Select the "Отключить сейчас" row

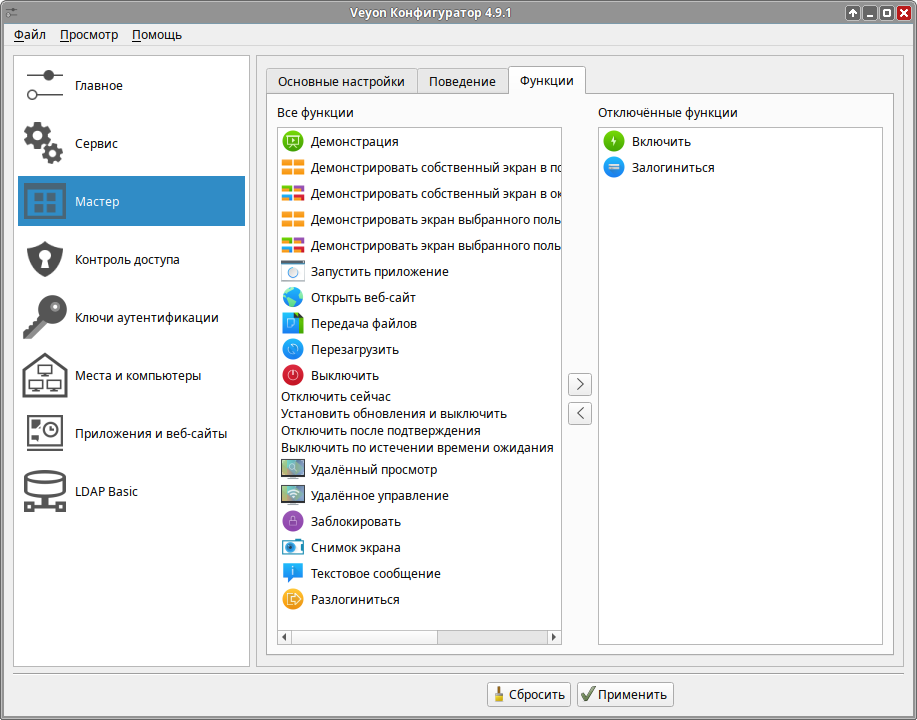[419, 397]
